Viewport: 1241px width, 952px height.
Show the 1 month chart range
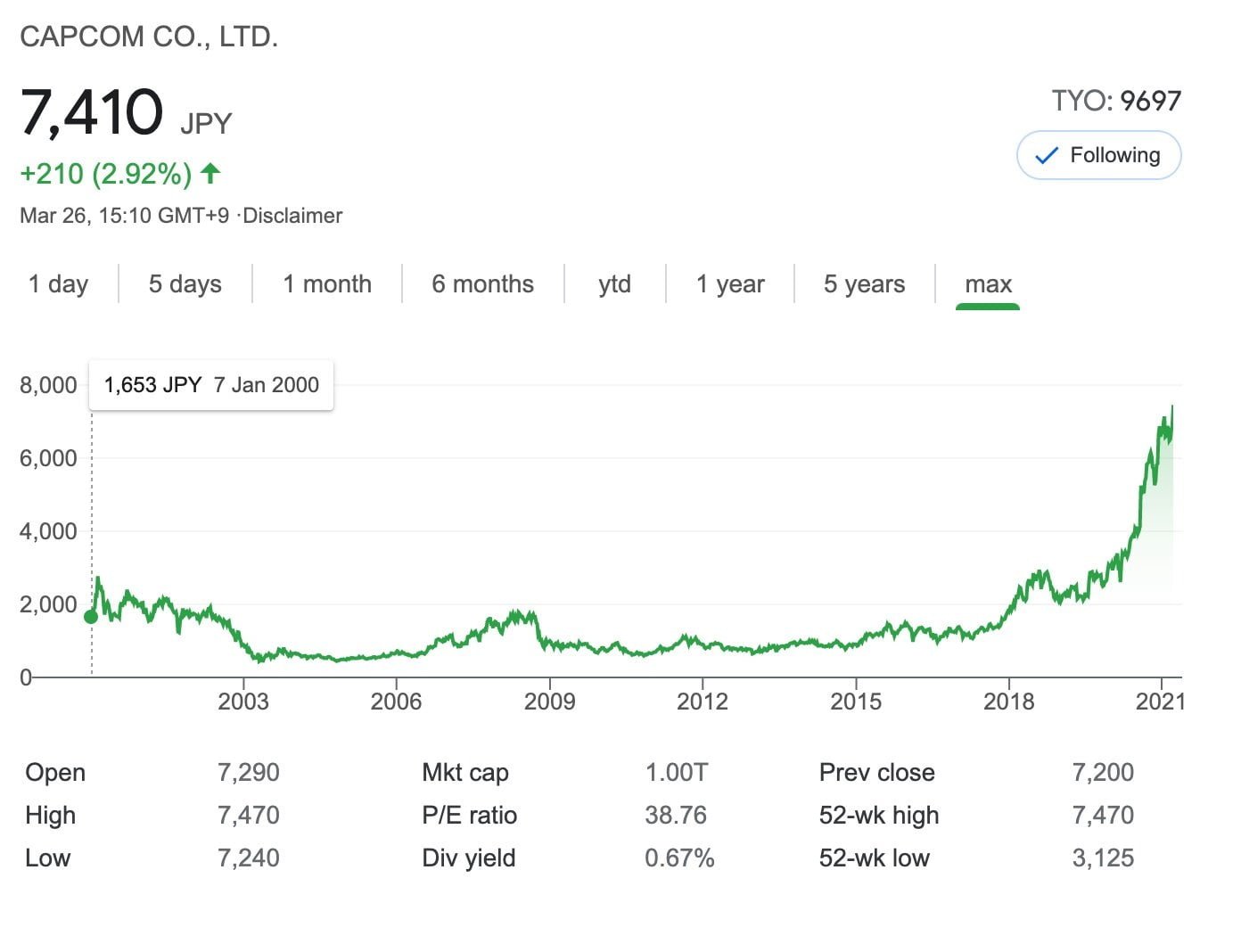click(x=327, y=284)
